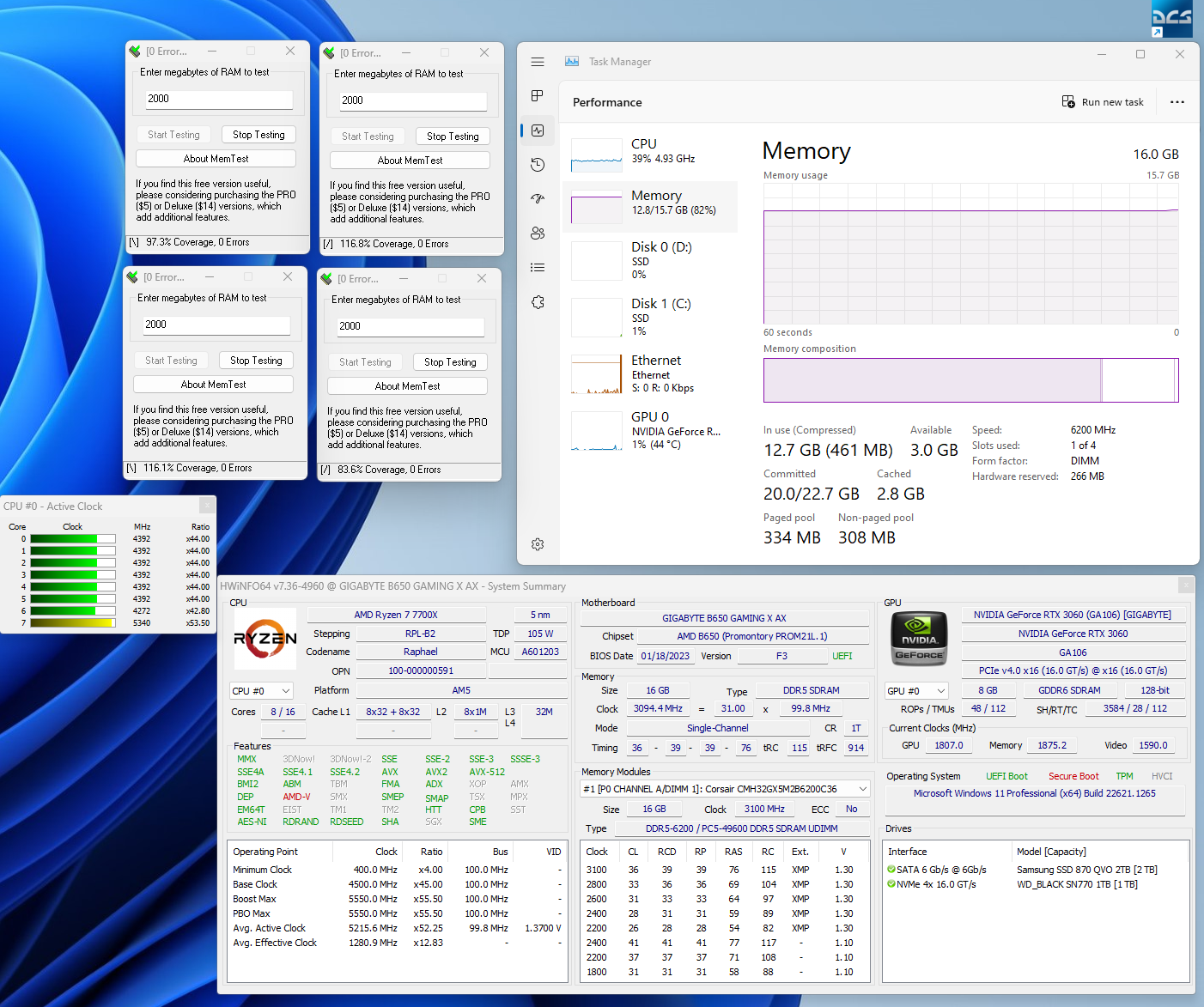This screenshot has height=1007, width=1204.
Task: Click the Memory usage graph in Task Manager
Action: pos(971,253)
